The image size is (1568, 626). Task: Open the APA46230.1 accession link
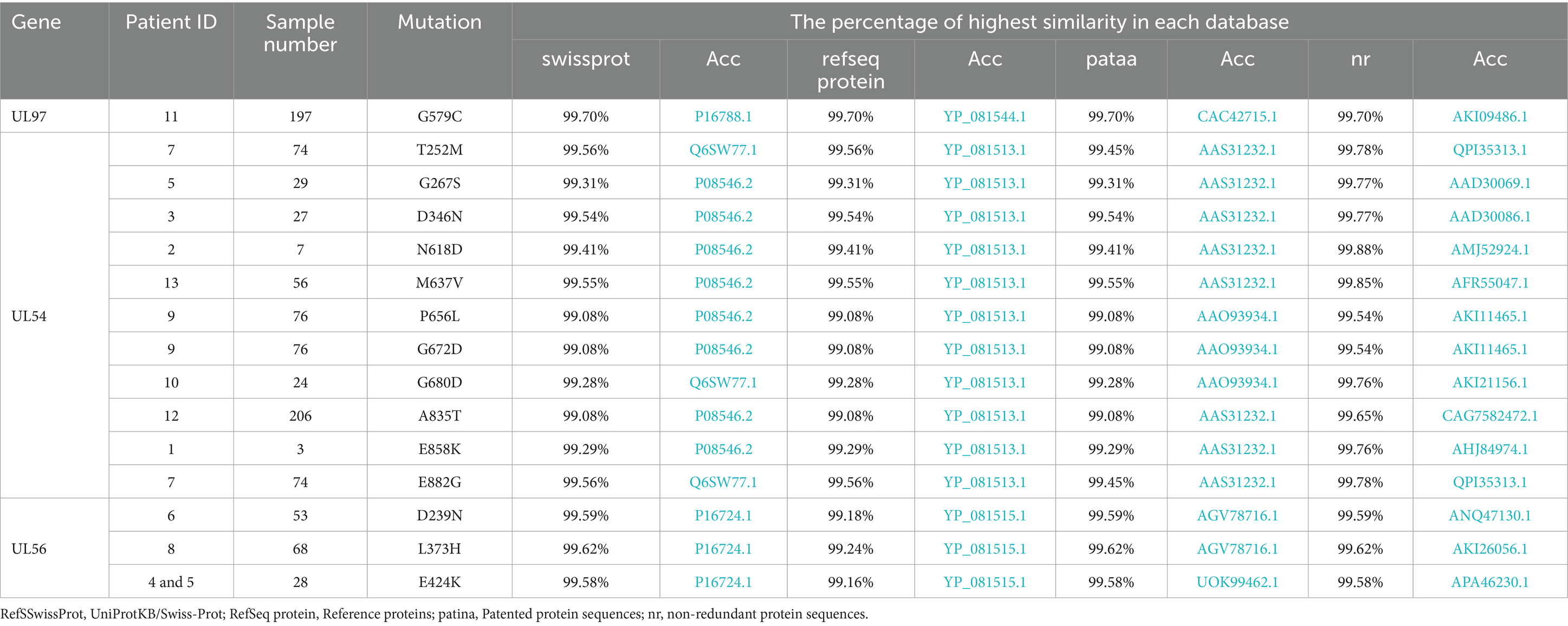(1489, 582)
